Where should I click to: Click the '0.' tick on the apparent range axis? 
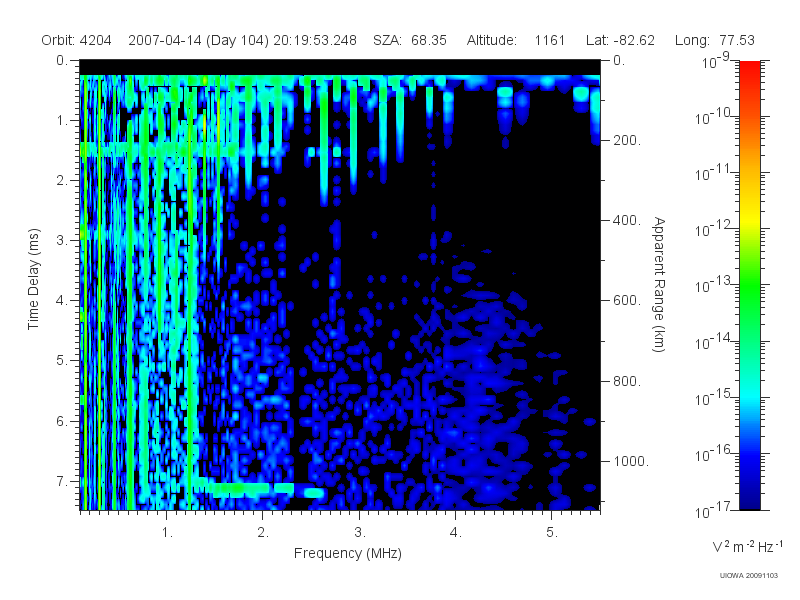pyautogui.click(x=619, y=60)
